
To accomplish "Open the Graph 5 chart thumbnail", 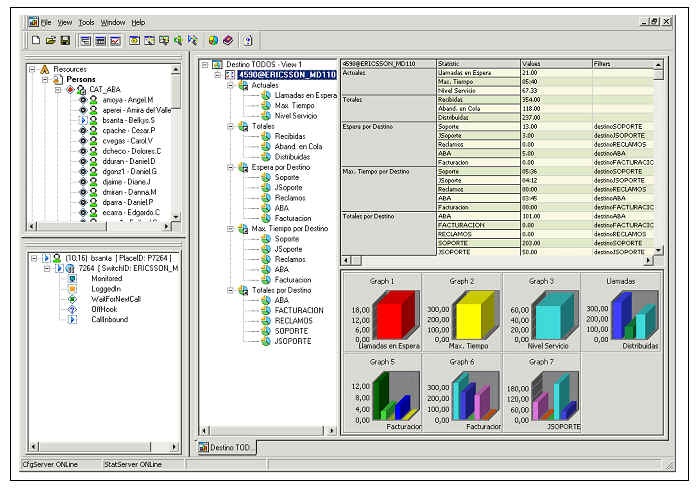I will (382, 393).
